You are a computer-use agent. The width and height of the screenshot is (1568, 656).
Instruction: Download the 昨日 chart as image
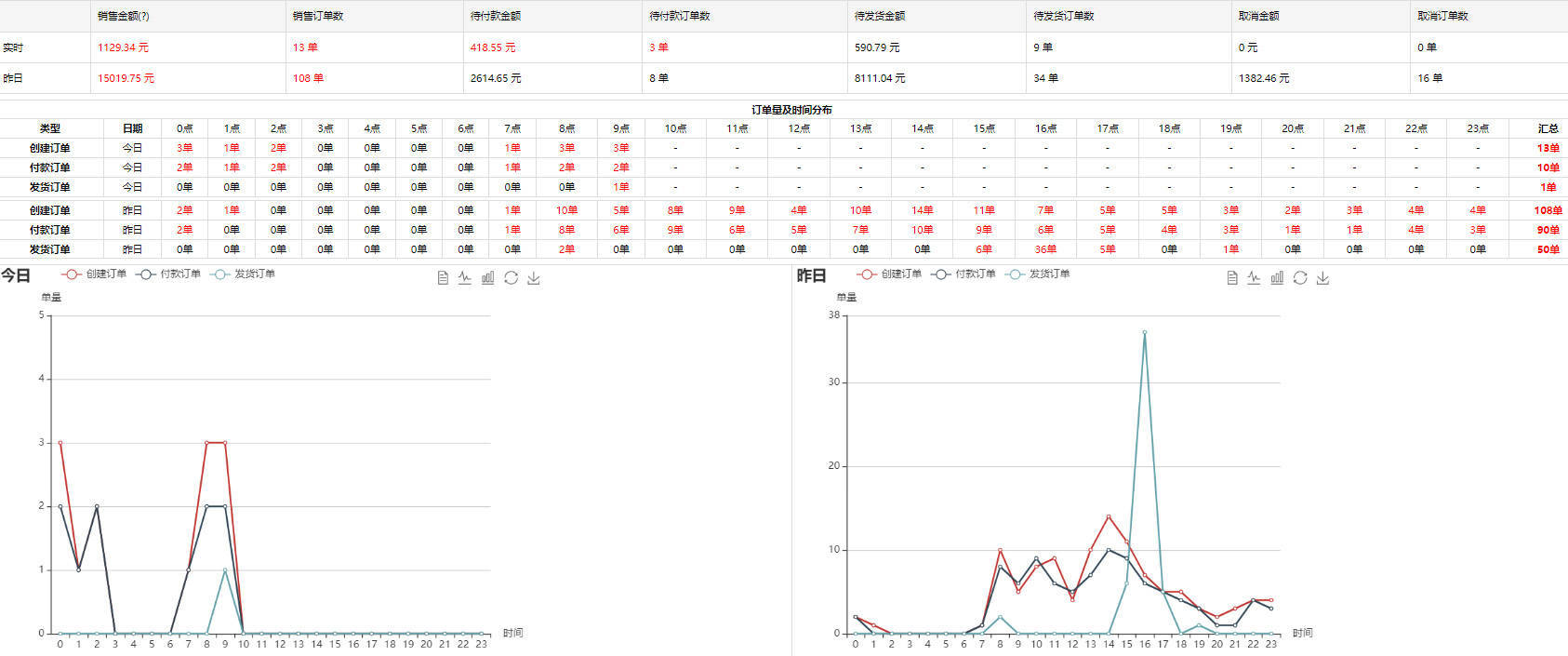pyautogui.click(x=1322, y=278)
